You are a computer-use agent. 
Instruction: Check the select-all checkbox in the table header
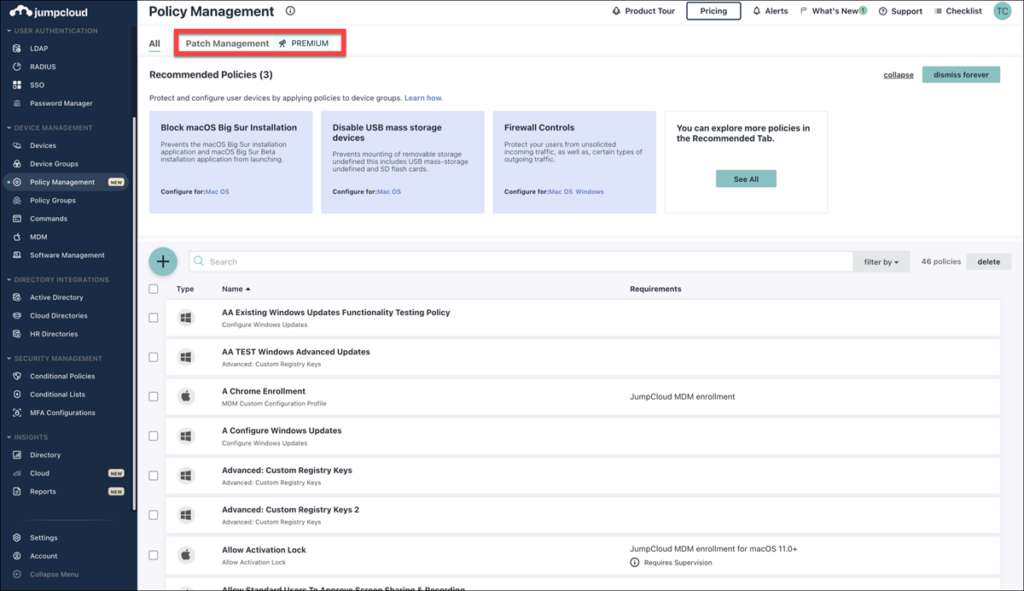pyautogui.click(x=152, y=288)
